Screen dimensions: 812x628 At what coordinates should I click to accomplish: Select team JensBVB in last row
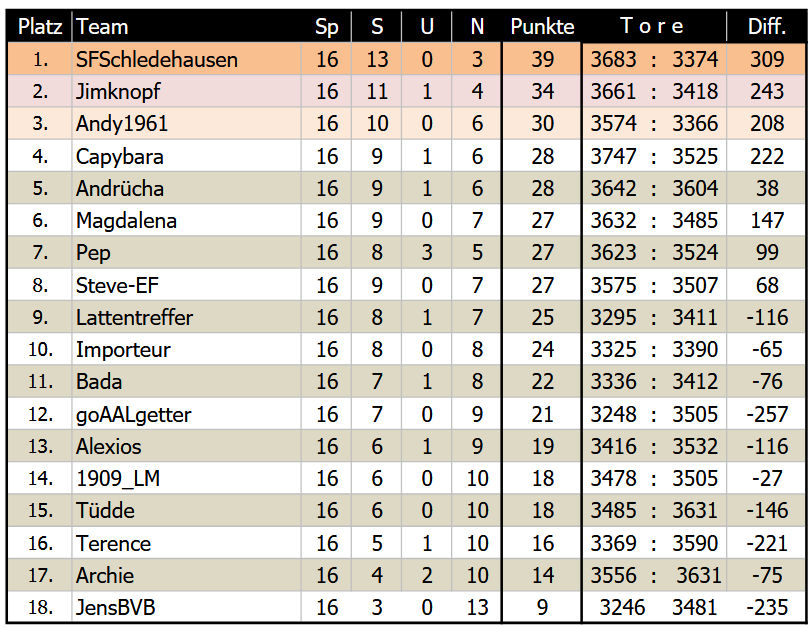click(116, 608)
